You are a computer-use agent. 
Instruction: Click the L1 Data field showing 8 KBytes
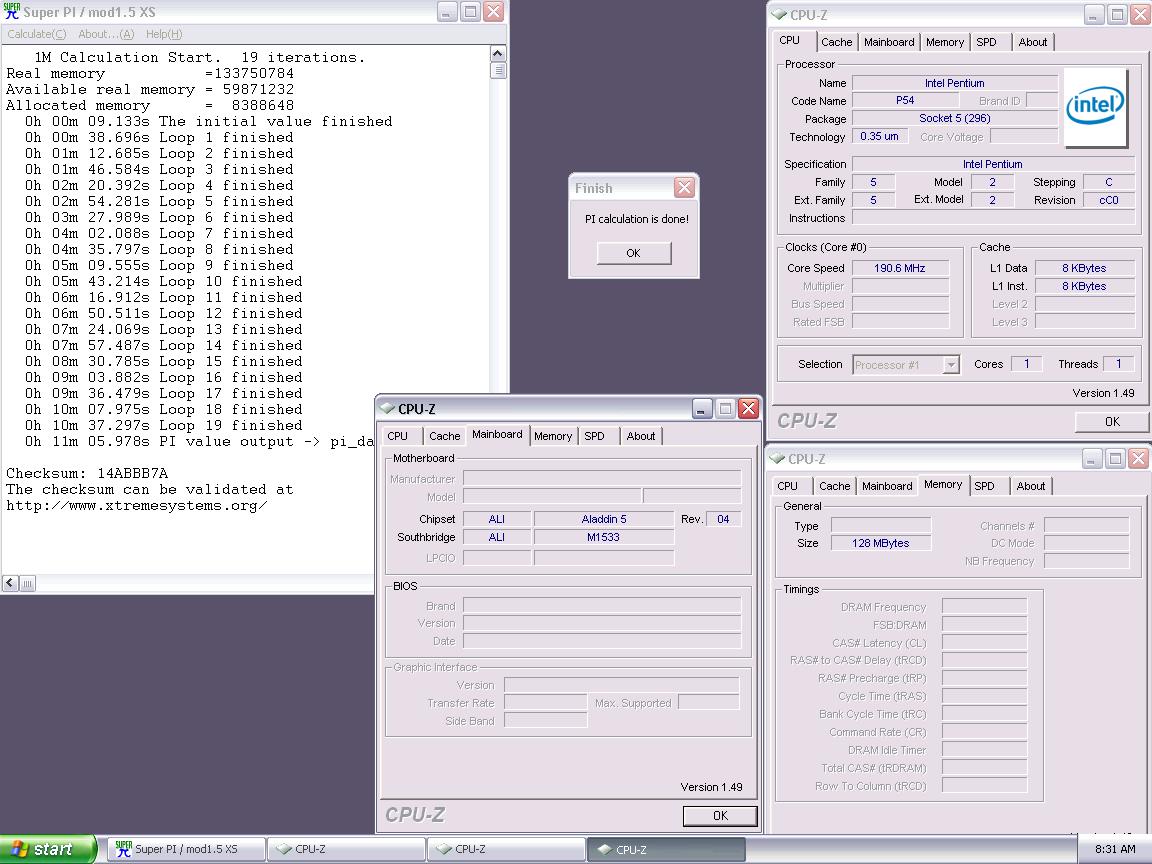1084,268
